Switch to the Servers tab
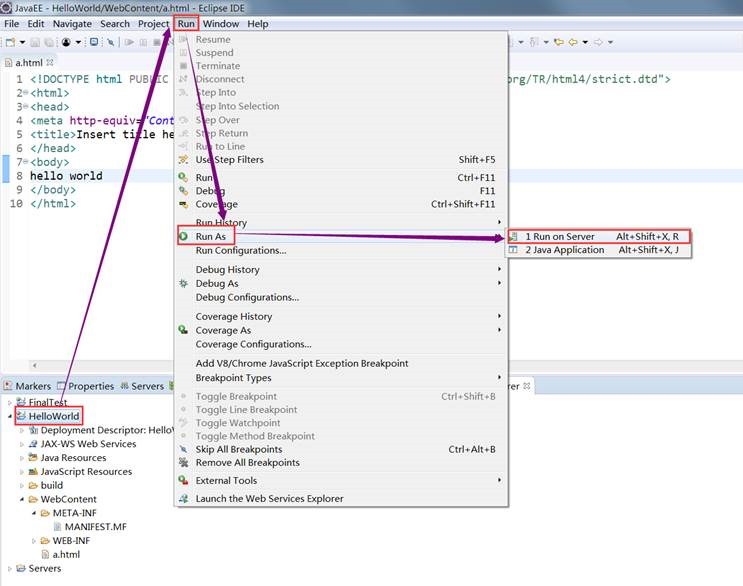The height and width of the screenshot is (586, 743). [x=142, y=386]
